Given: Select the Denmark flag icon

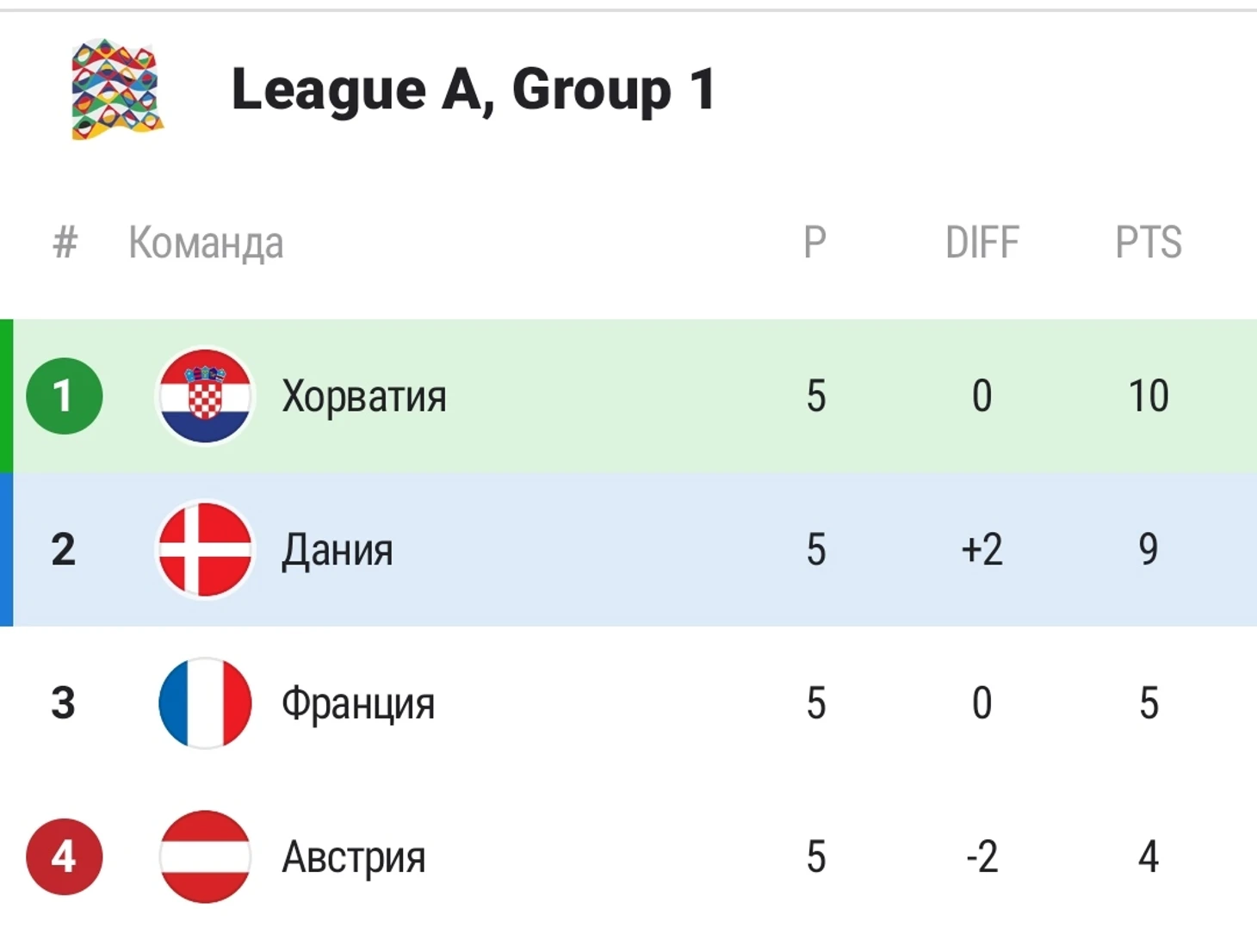Looking at the screenshot, I should (205, 549).
